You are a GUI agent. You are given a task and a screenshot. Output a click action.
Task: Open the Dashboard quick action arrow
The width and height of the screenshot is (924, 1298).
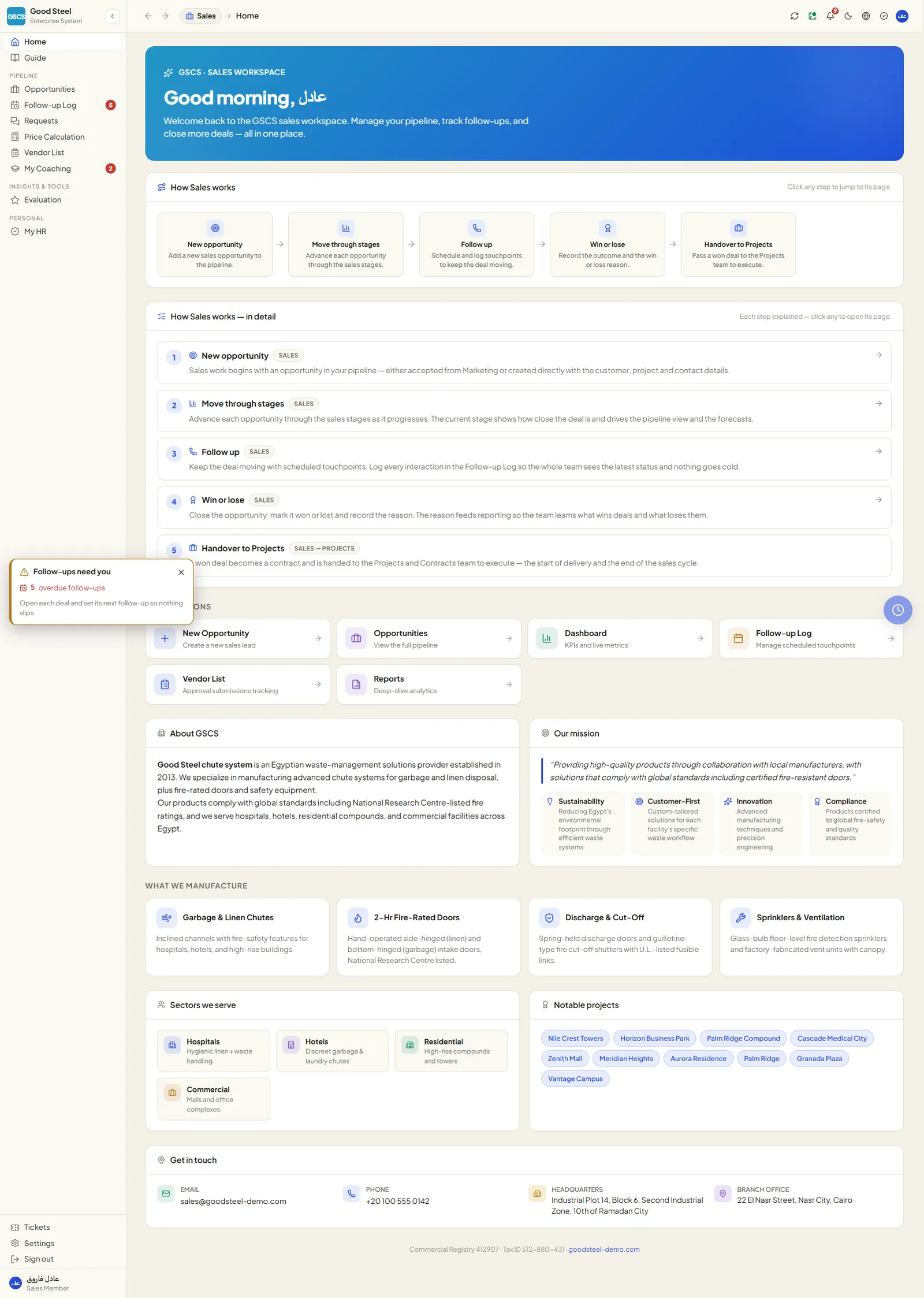click(700, 638)
